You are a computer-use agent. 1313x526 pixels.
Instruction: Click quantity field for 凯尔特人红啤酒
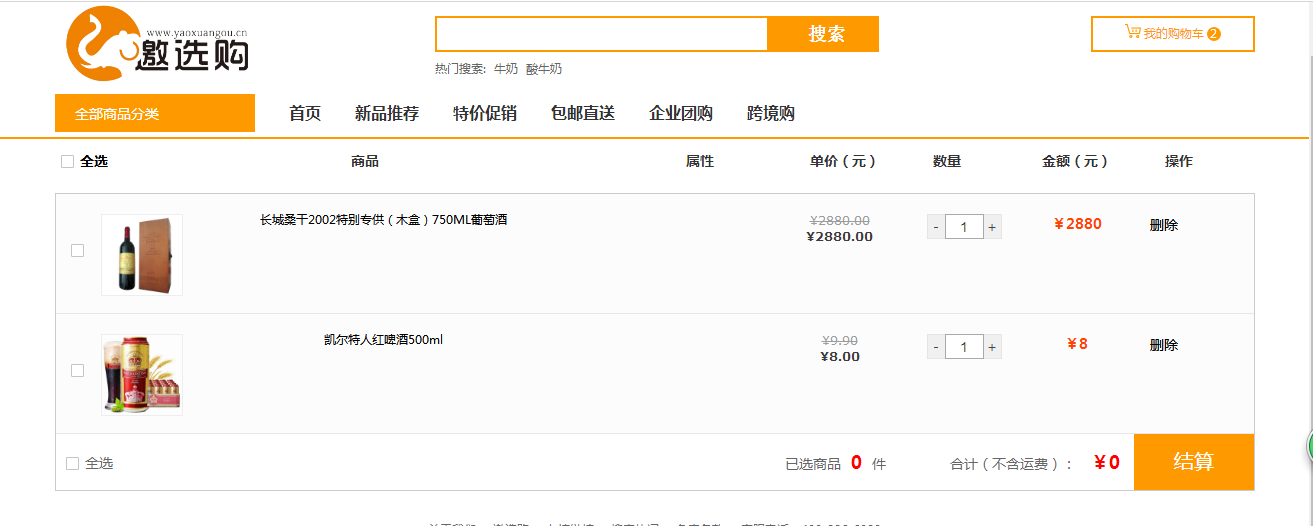(x=964, y=347)
